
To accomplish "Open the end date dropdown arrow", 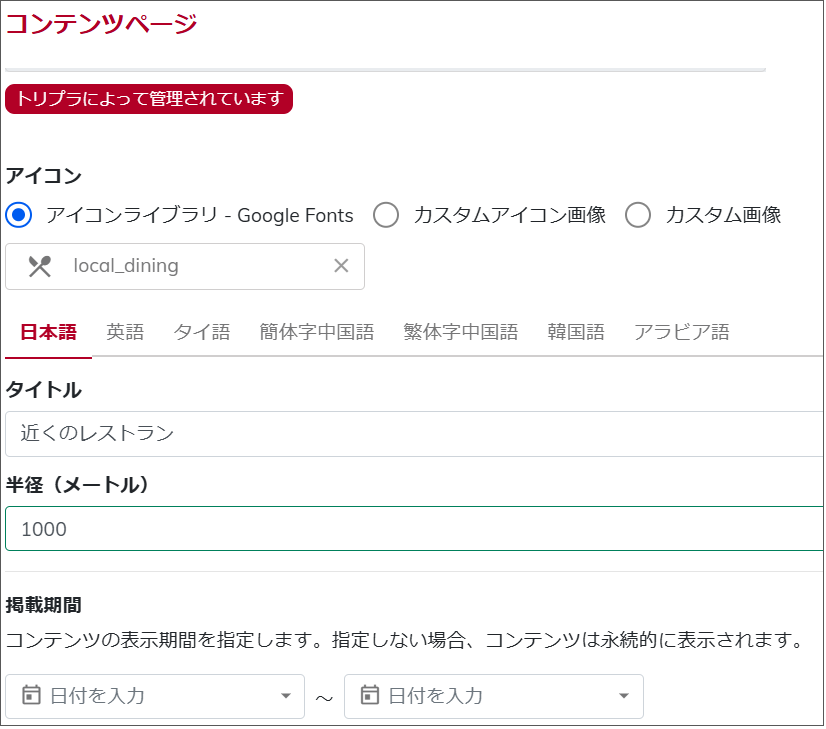I will click(624, 696).
